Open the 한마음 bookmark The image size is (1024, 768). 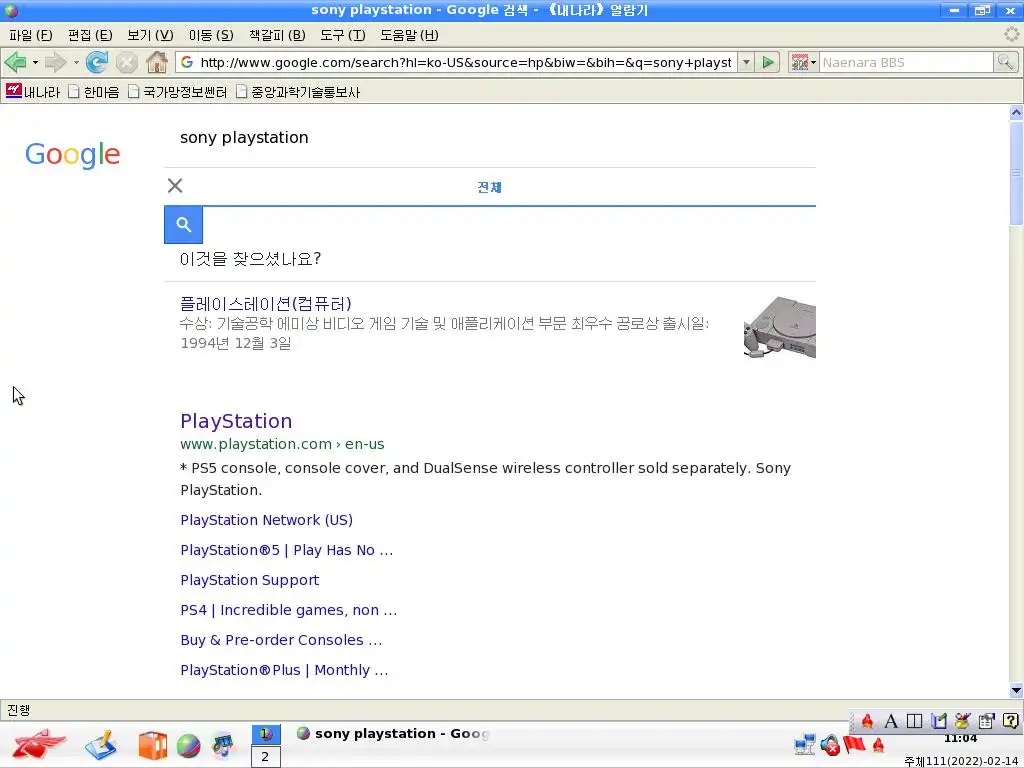(94, 91)
